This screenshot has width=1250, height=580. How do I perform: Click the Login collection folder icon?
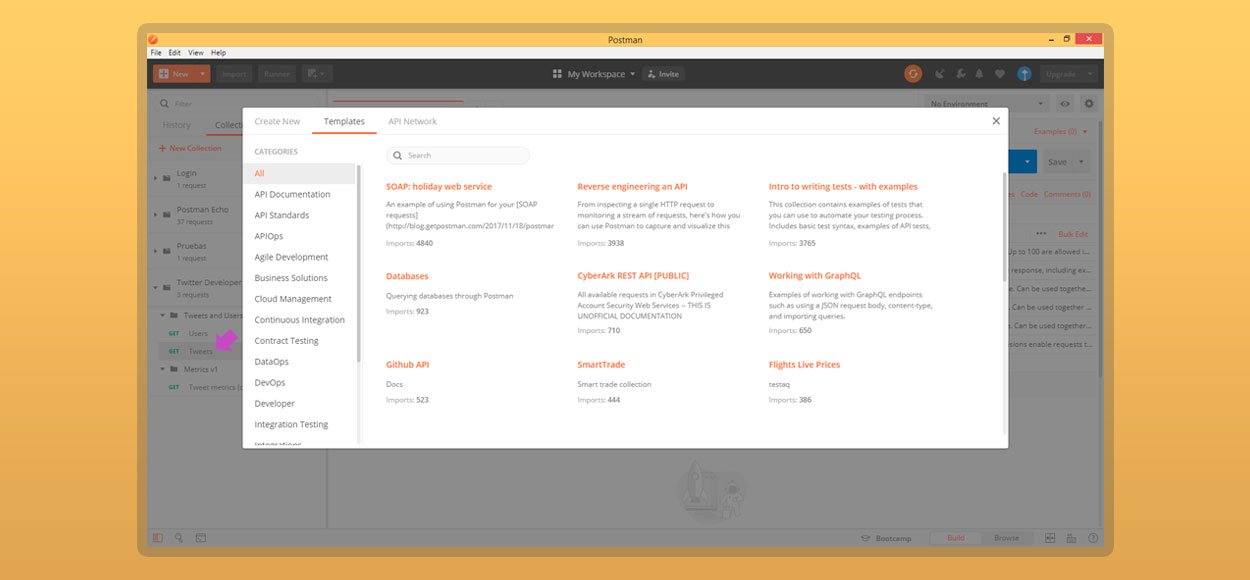[167, 178]
